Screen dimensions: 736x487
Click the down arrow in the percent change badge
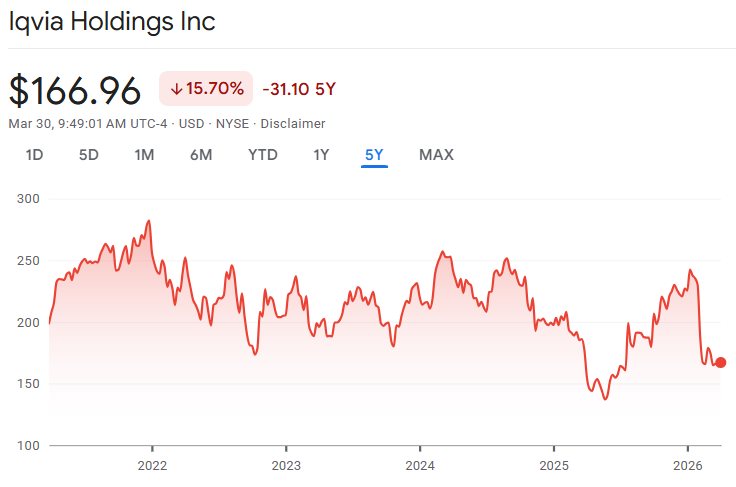coord(176,89)
